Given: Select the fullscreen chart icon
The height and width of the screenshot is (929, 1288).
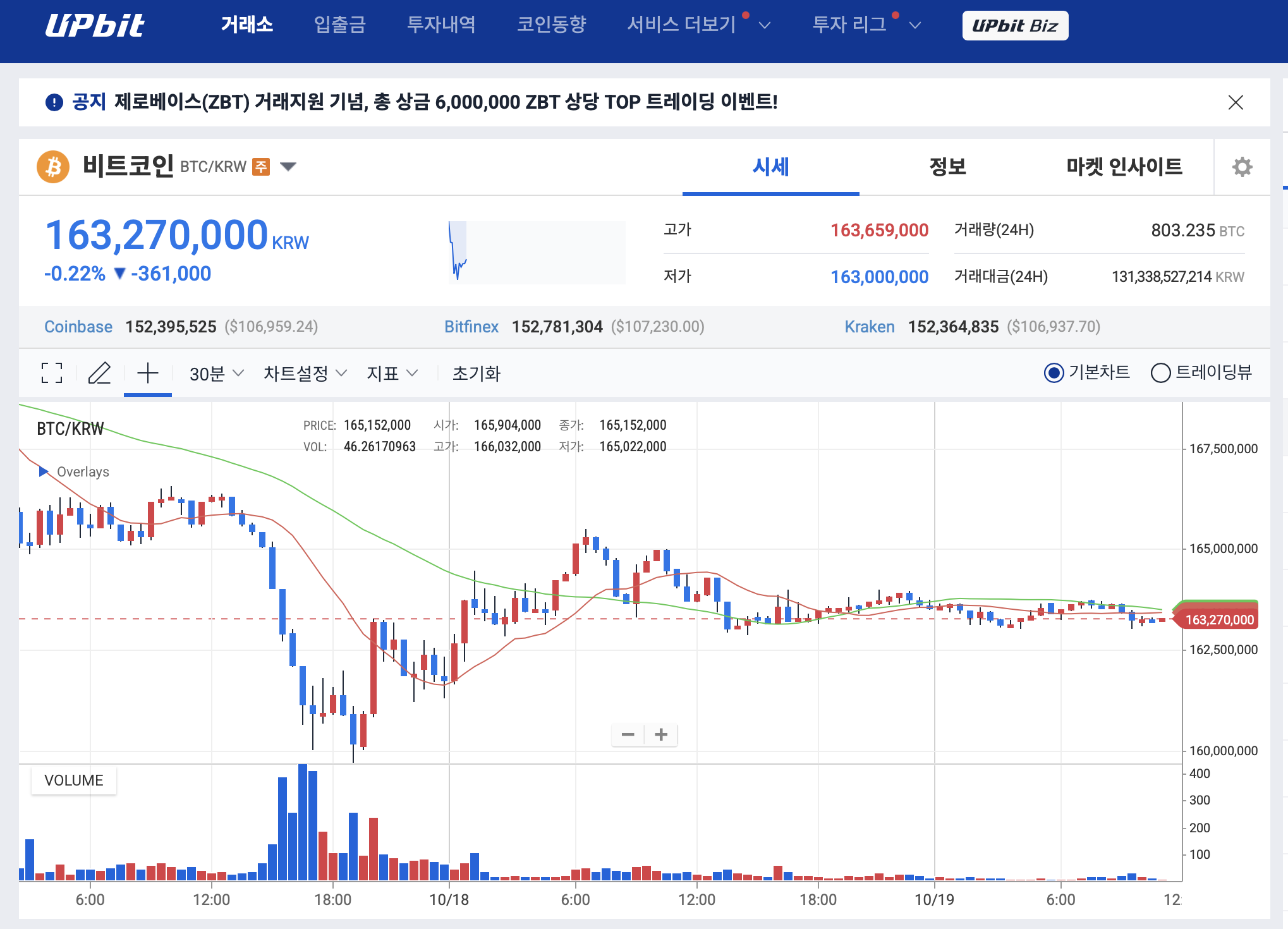Looking at the screenshot, I should 51,373.
